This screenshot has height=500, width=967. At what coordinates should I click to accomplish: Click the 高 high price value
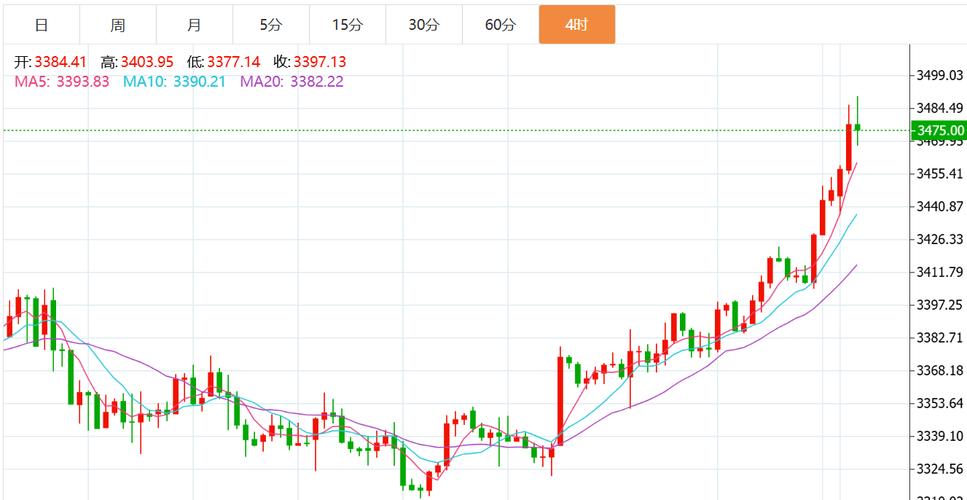[146, 62]
